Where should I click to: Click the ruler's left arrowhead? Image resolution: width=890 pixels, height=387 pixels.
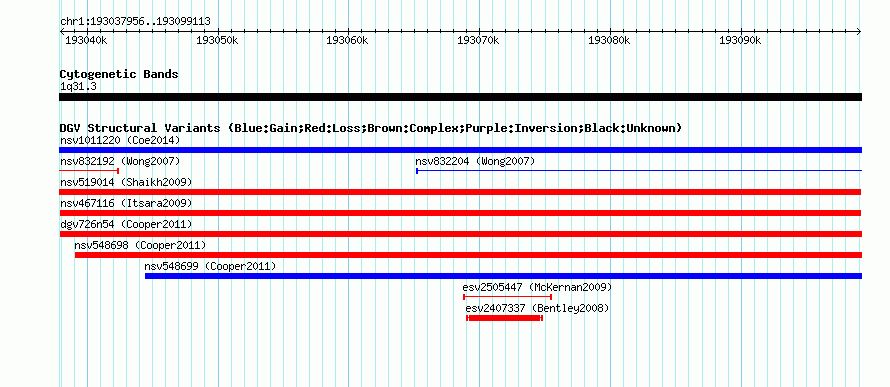coord(62,31)
